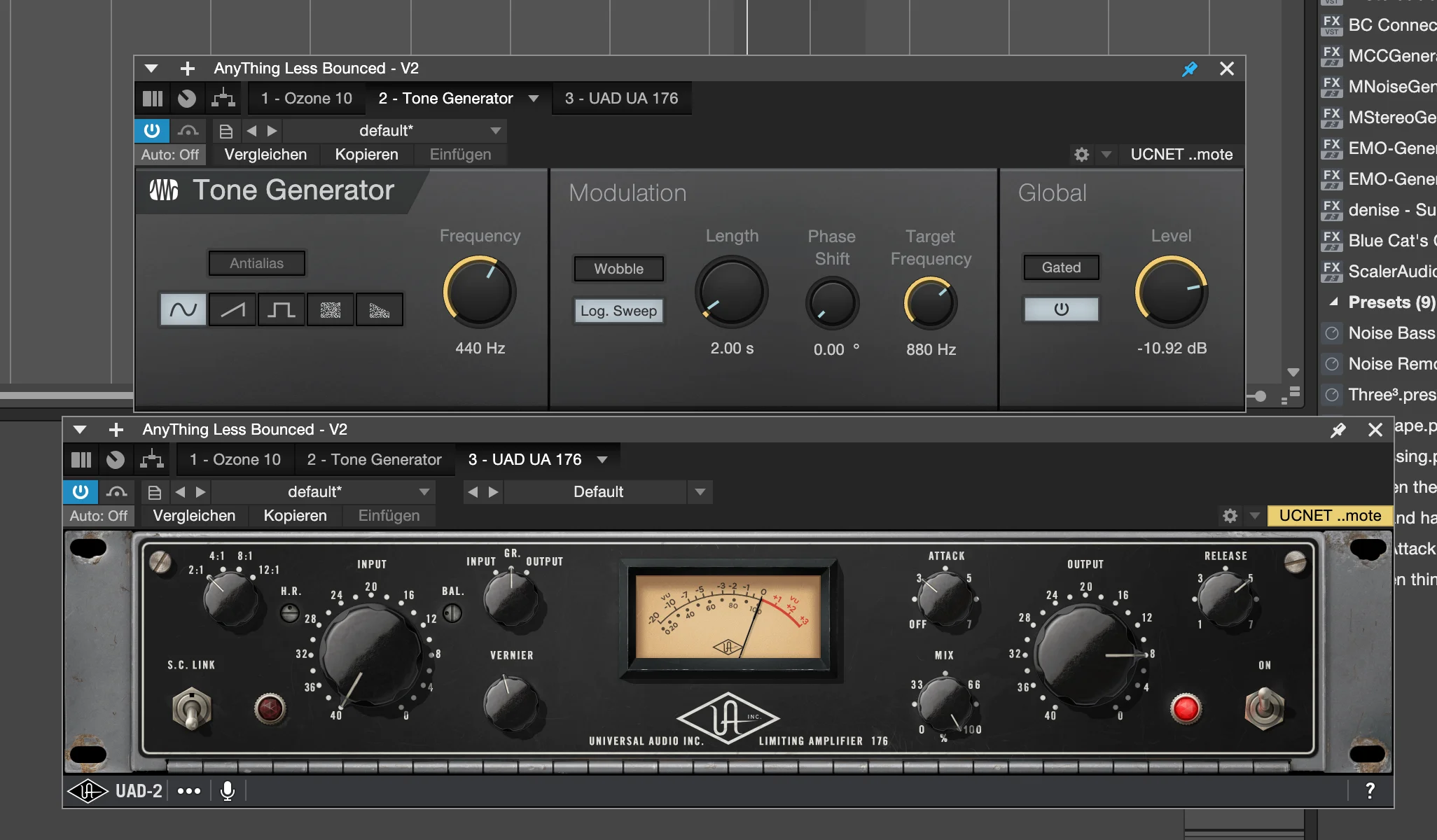Switch to 1 - Ozone 10 tab in bottom window
Screen dimensions: 1437x840
[x=235, y=459]
